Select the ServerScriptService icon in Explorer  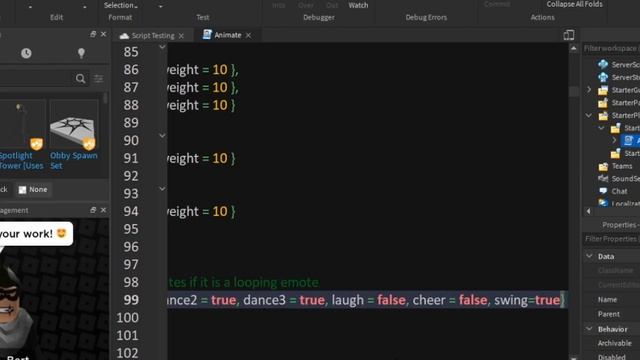(x=603, y=64)
